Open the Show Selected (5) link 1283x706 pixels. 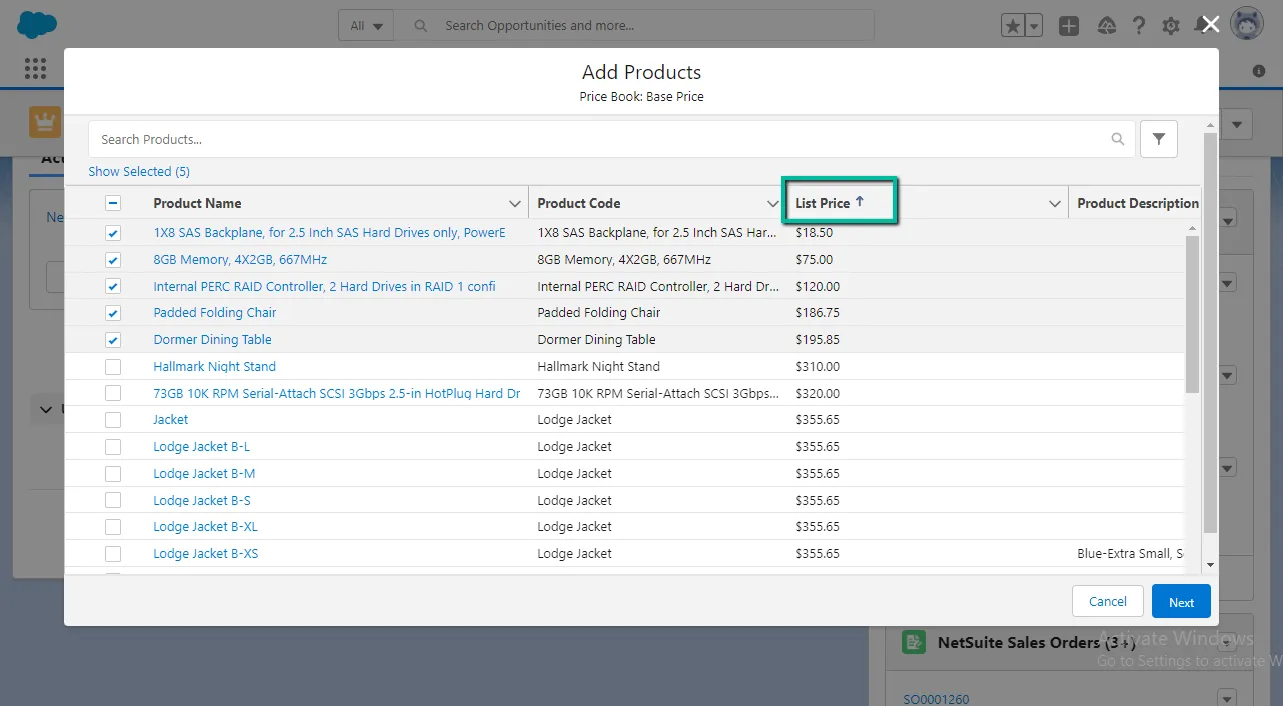coord(139,171)
